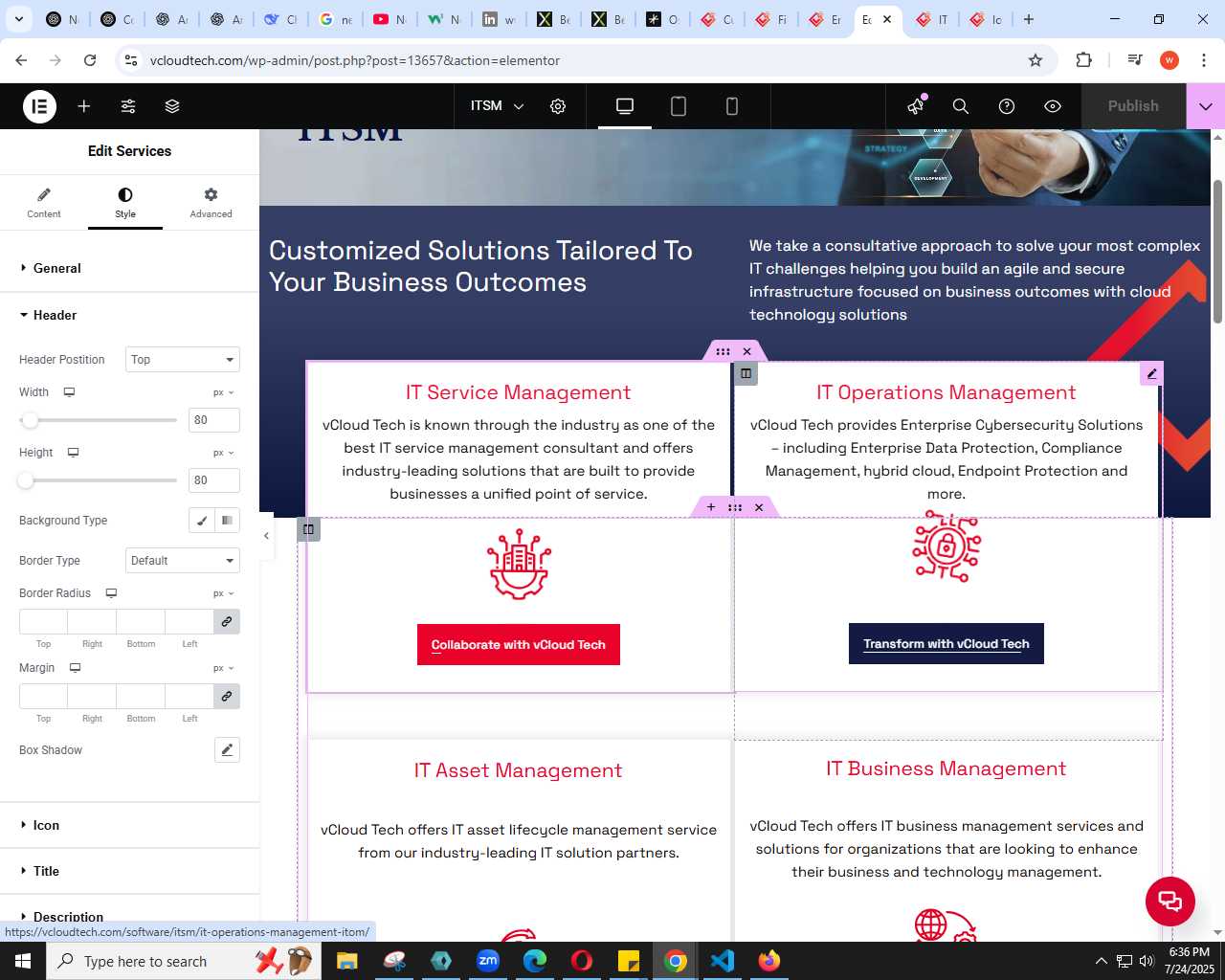Screen dimensions: 1225x980
Task: Click Collaborate with vCloud Tech button
Action: pos(519,644)
